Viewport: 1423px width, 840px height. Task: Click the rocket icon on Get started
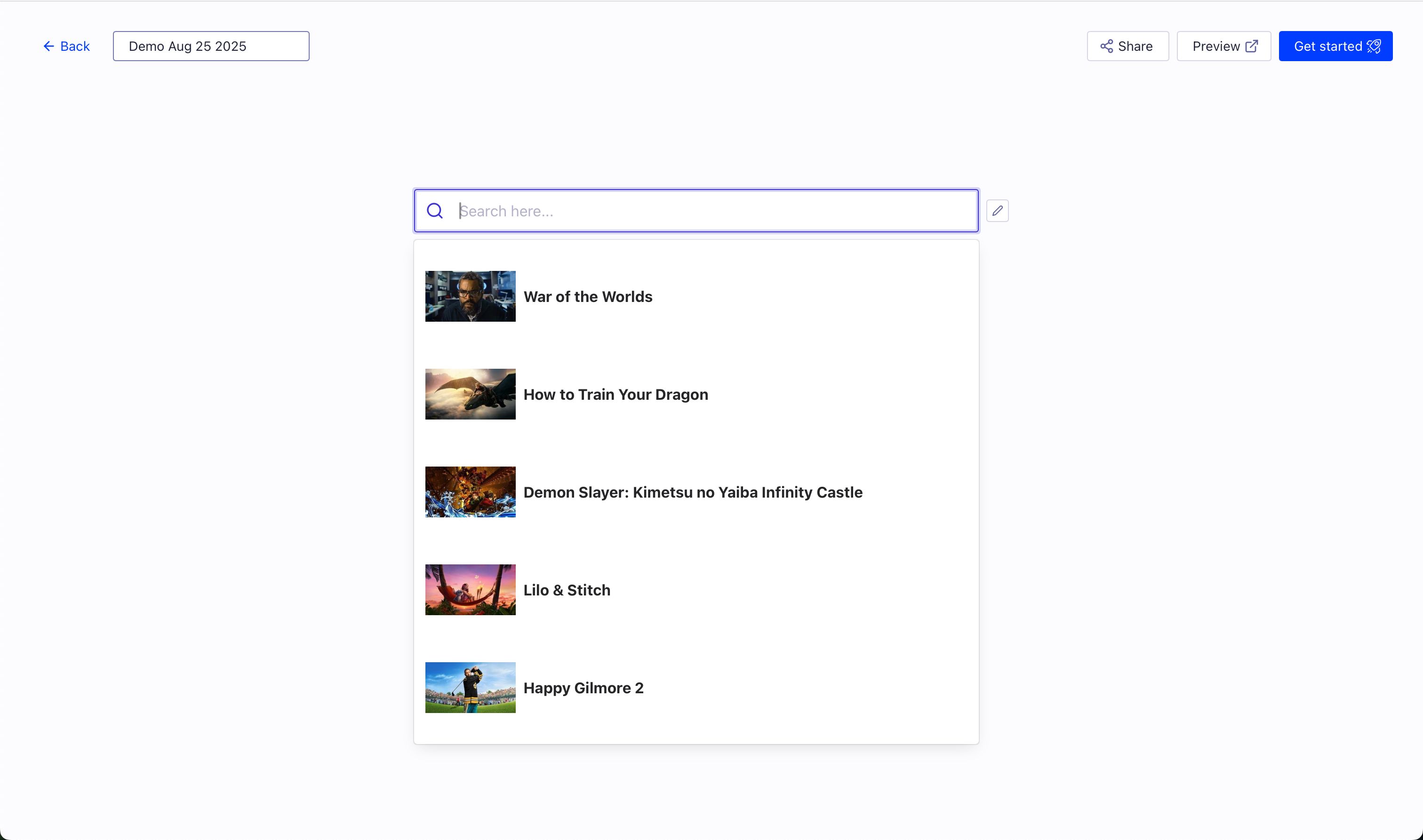pos(1375,47)
